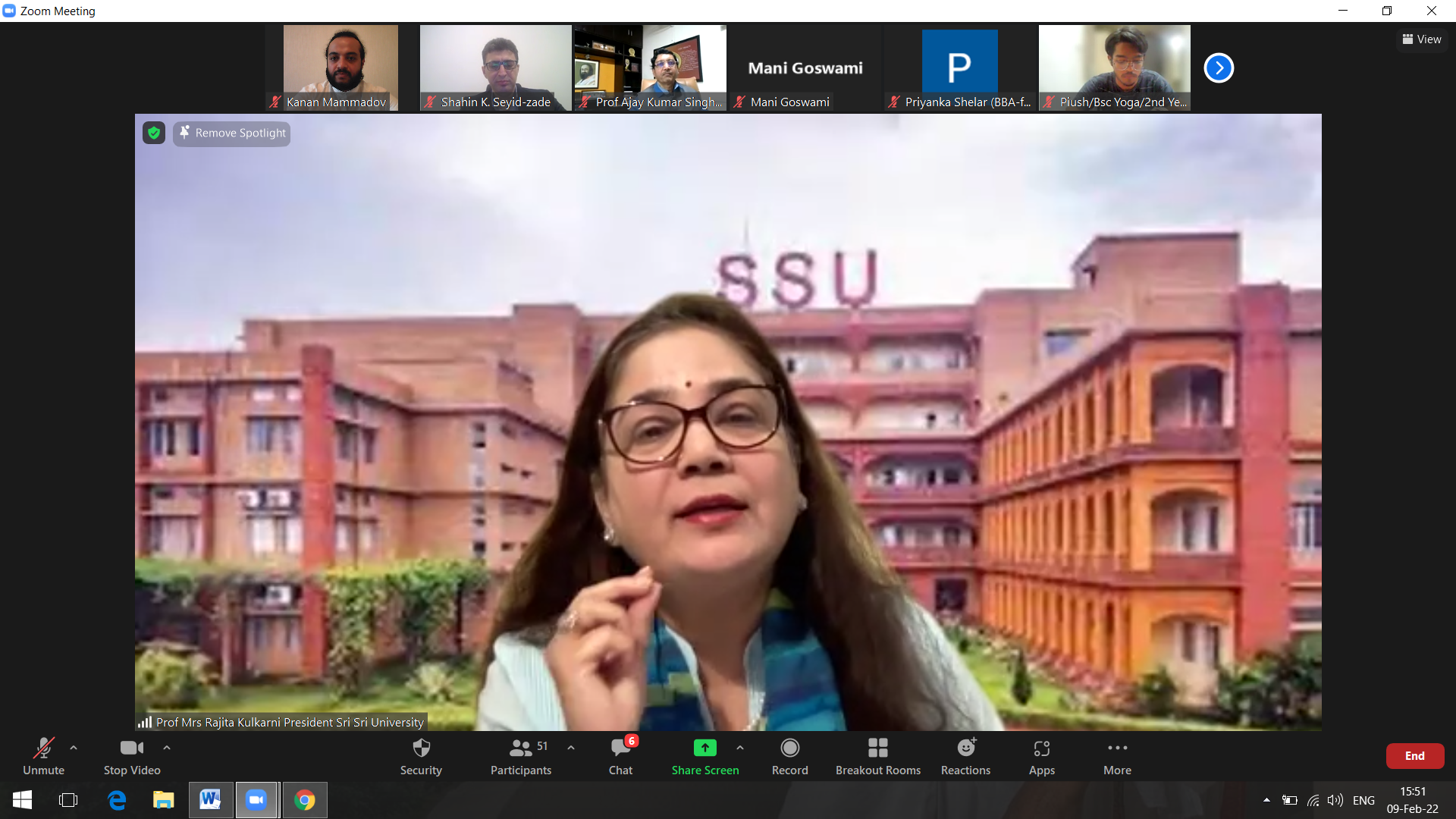Viewport: 1456px width, 819px height.
Task: Open Breakout Rooms
Action: (x=877, y=756)
